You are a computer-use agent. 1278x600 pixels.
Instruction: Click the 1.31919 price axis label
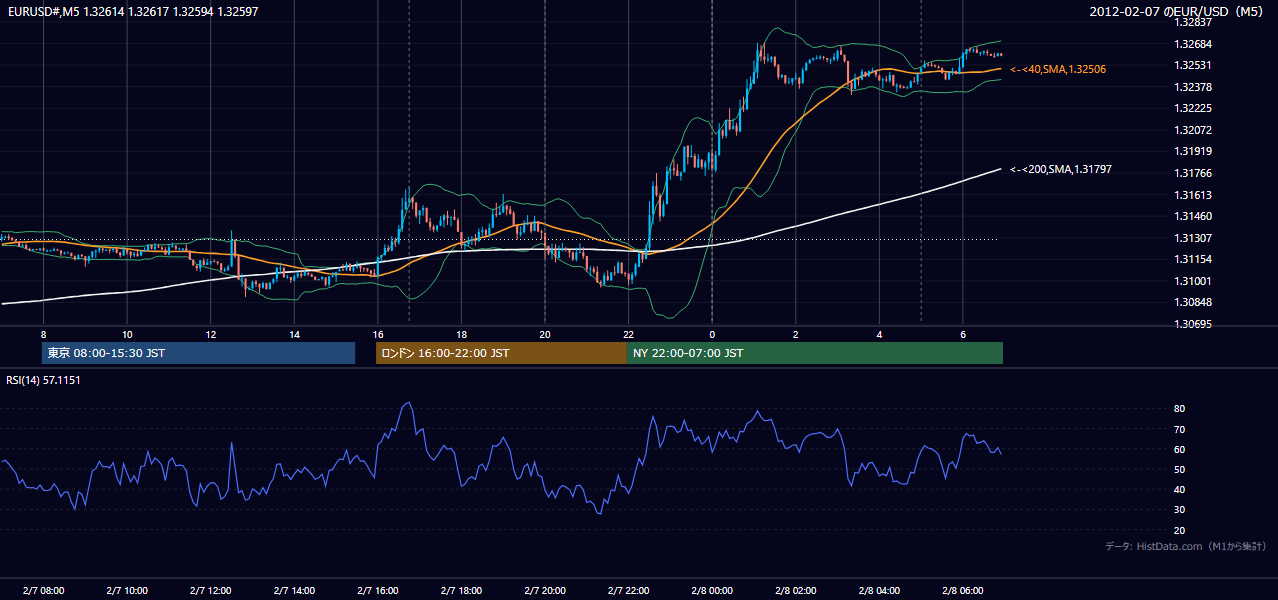pos(1195,152)
